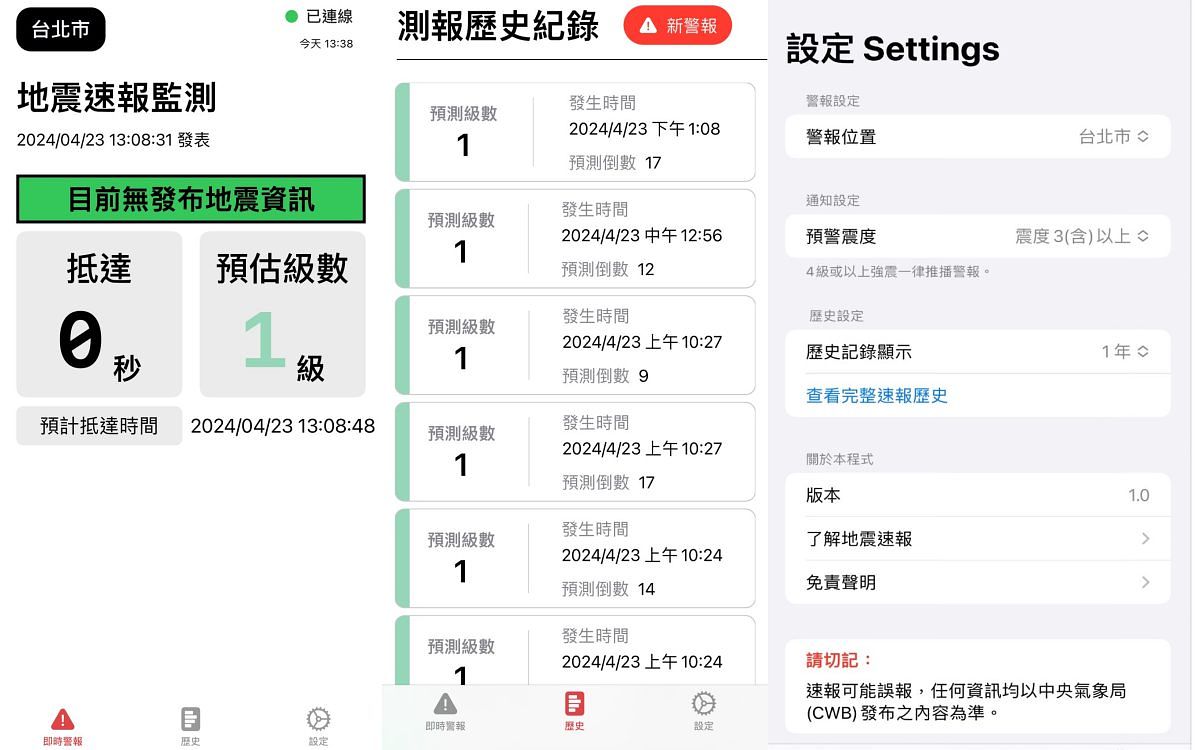Open 設定 gear icon on the 地震速報監測 screen
This screenshot has height=750, width=1200.
[x=318, y=719]
